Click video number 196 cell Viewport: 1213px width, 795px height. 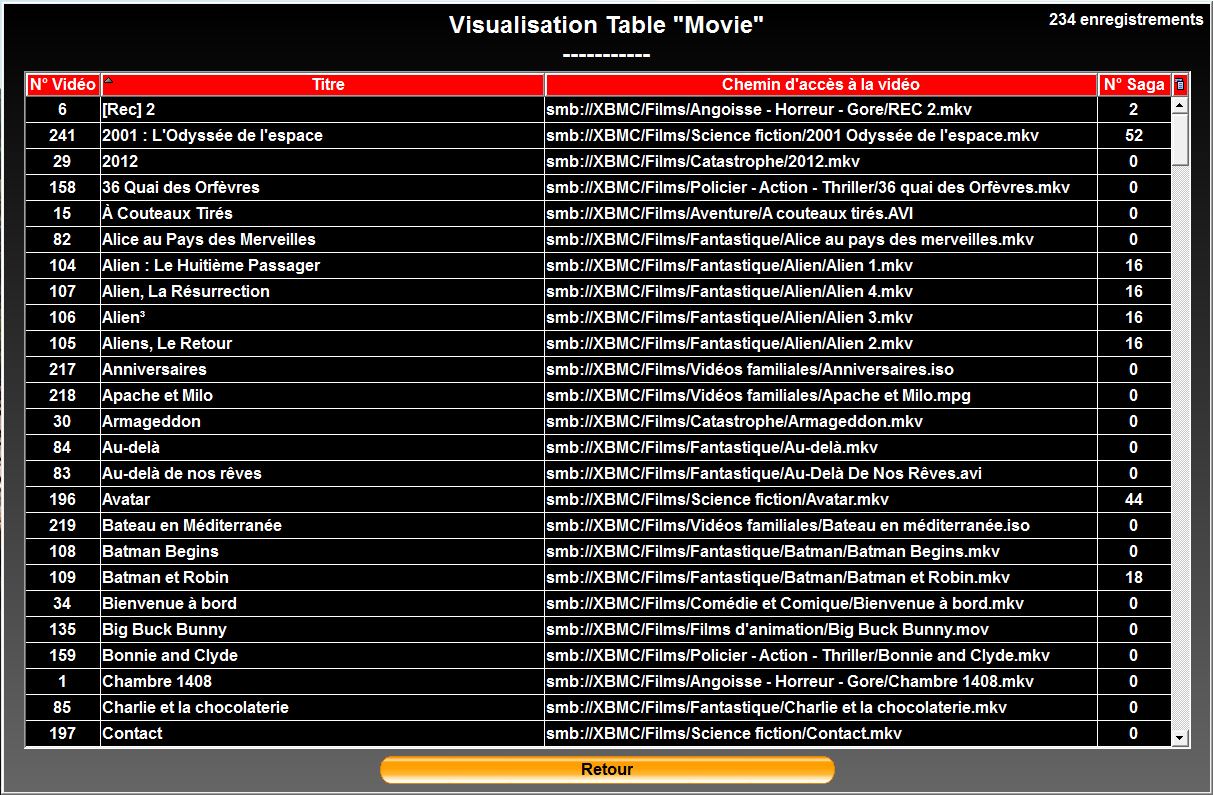point(62,499)
